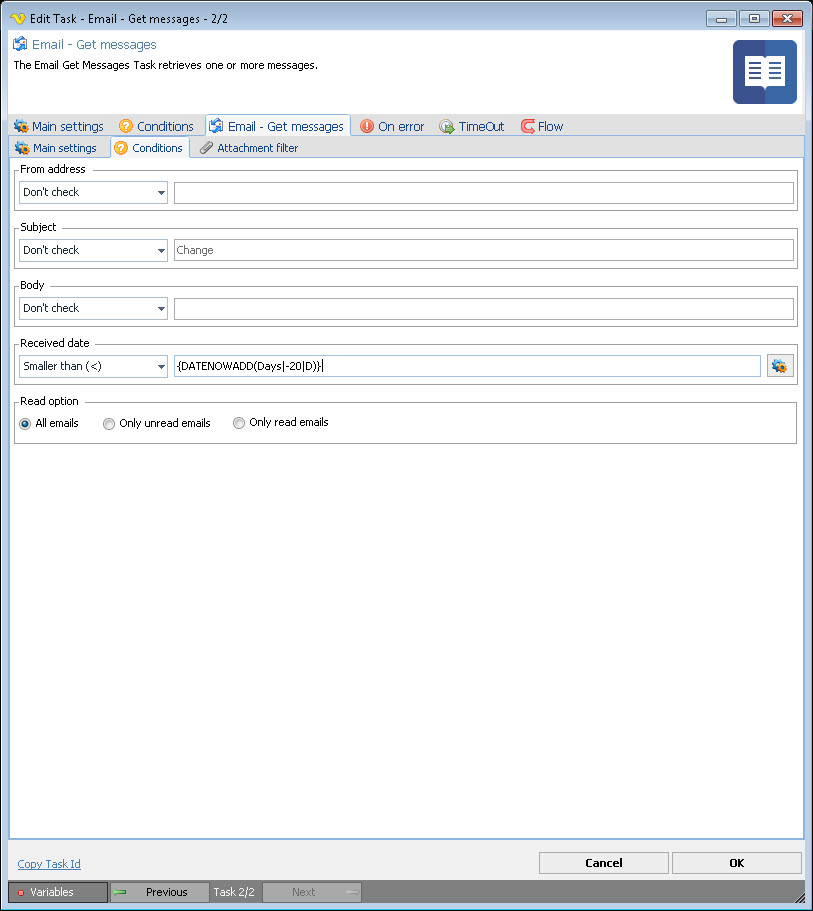Open the Subject condition dropdown
Image resolution: width=813 pixels, height=911 pixels.
click(x=93, y=250)
